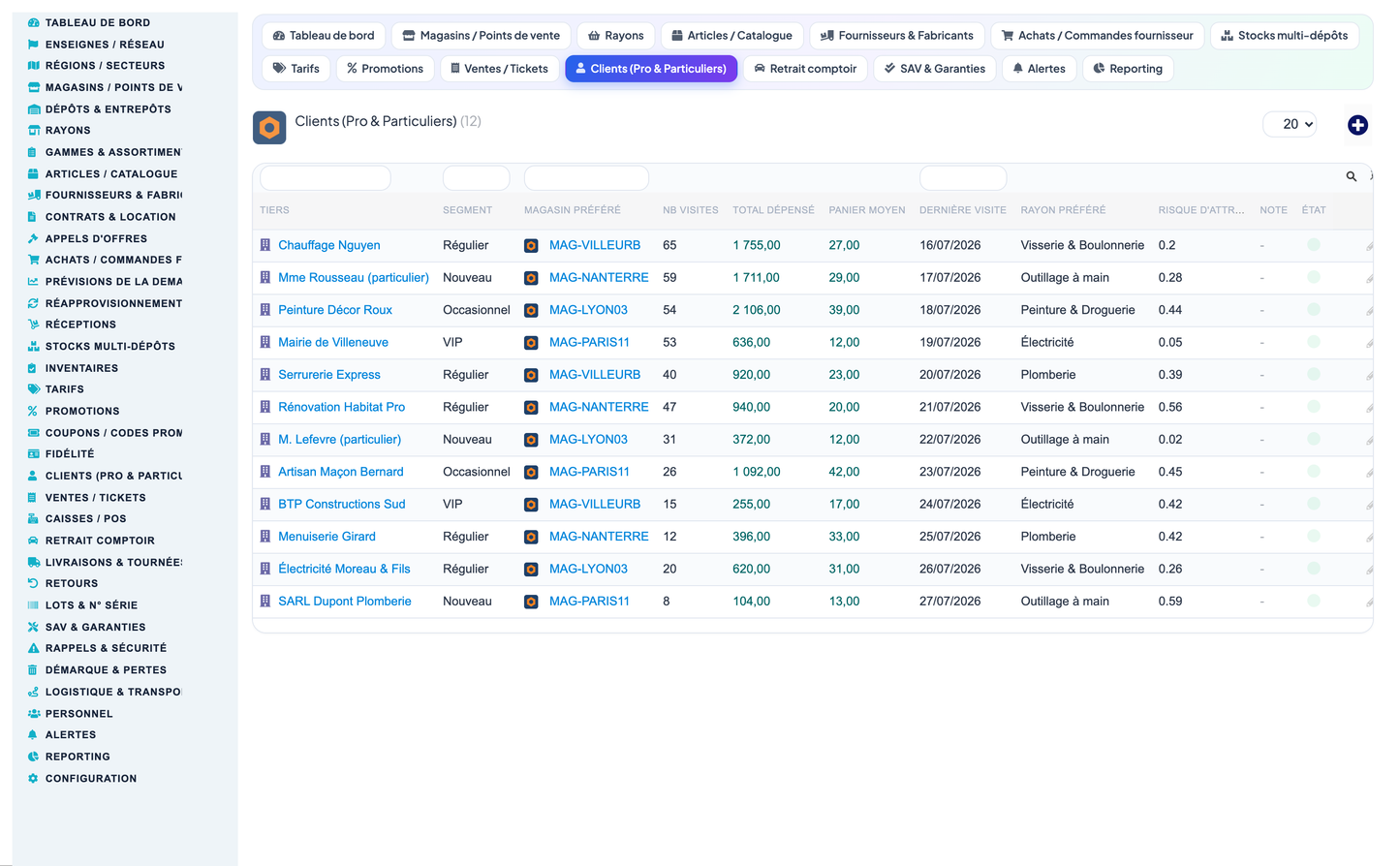The height and width of the screenshot is (866, 1400).
Task: Open the Segment column filter box
Action: (x=476, y=177)
